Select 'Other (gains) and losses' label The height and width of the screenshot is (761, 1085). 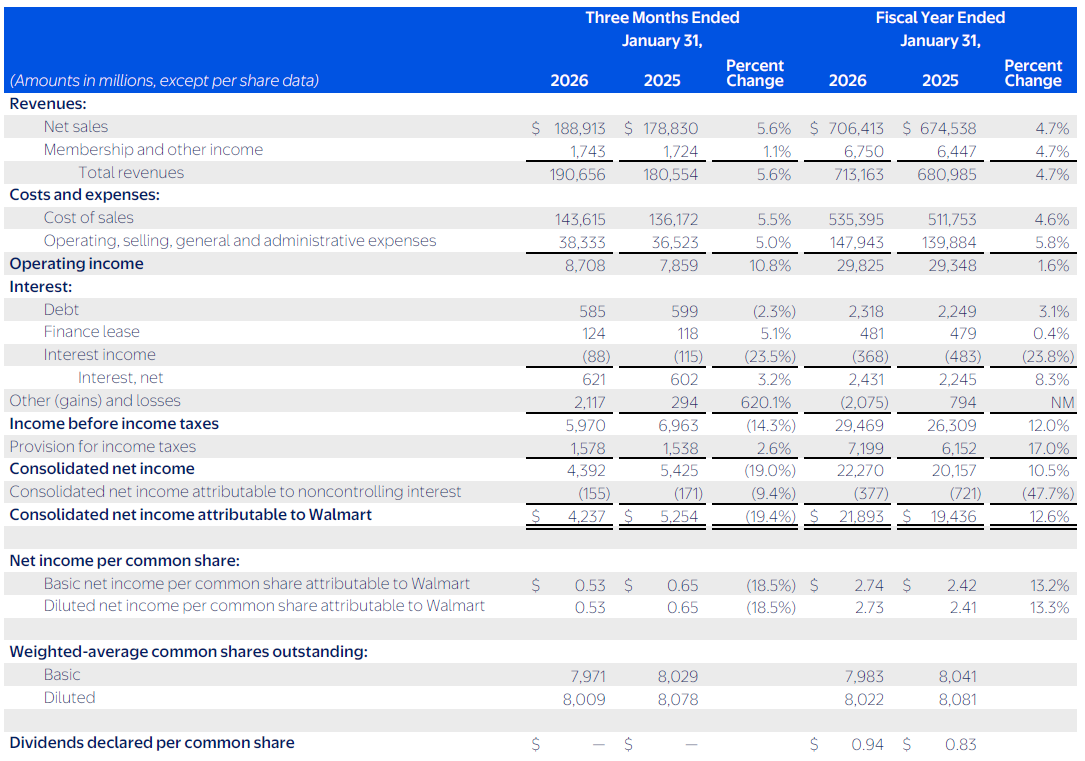pos(95,401)
